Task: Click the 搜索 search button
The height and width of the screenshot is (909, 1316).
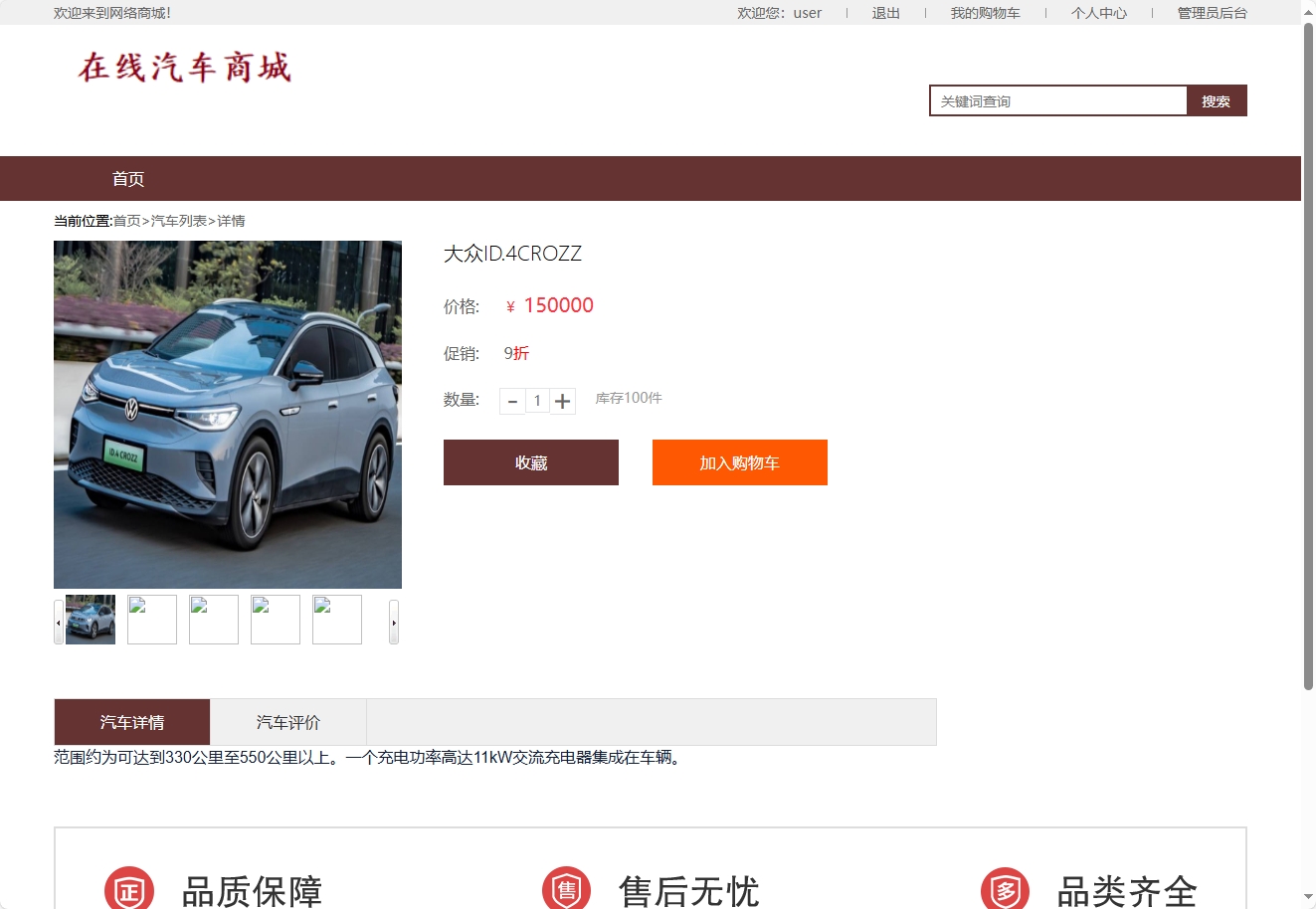Action: tap(1216, 99)
